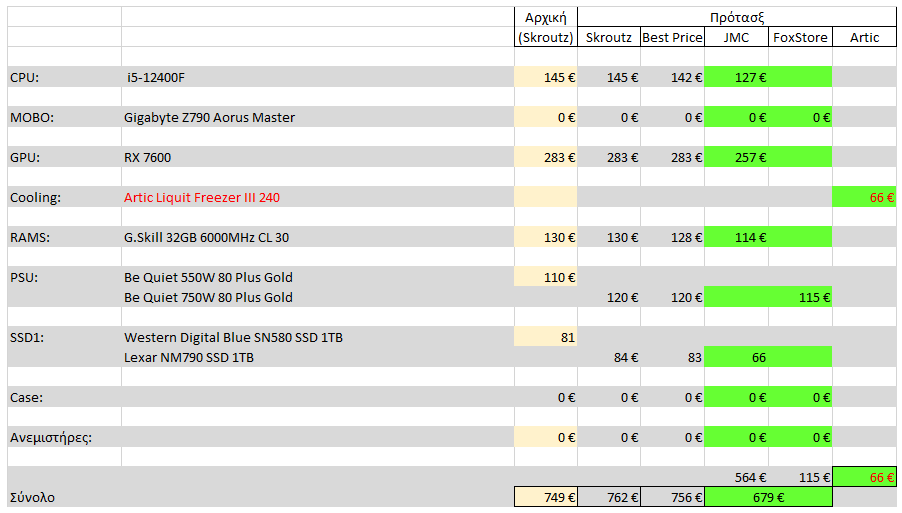Click the green '127 €' CPU cell
The width and height of the screenshot is (902, 513).
tap(736, 77)
